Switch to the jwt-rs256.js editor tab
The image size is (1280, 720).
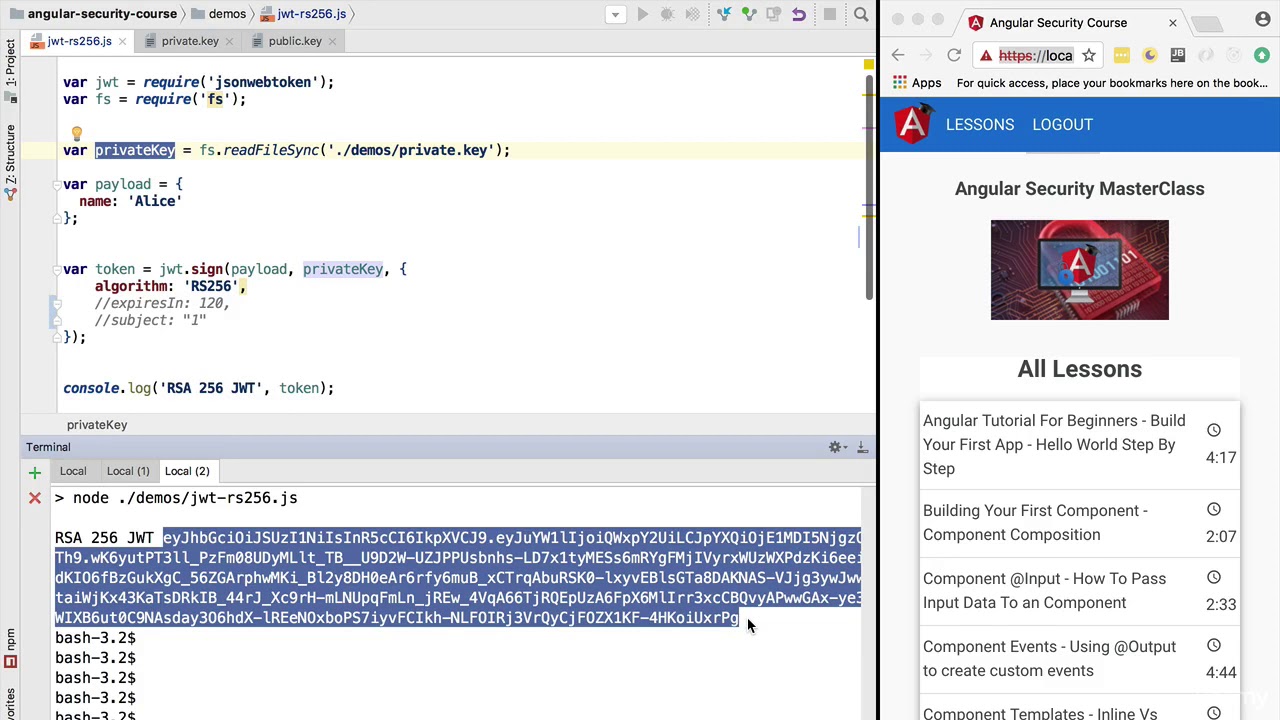point(79,41)
